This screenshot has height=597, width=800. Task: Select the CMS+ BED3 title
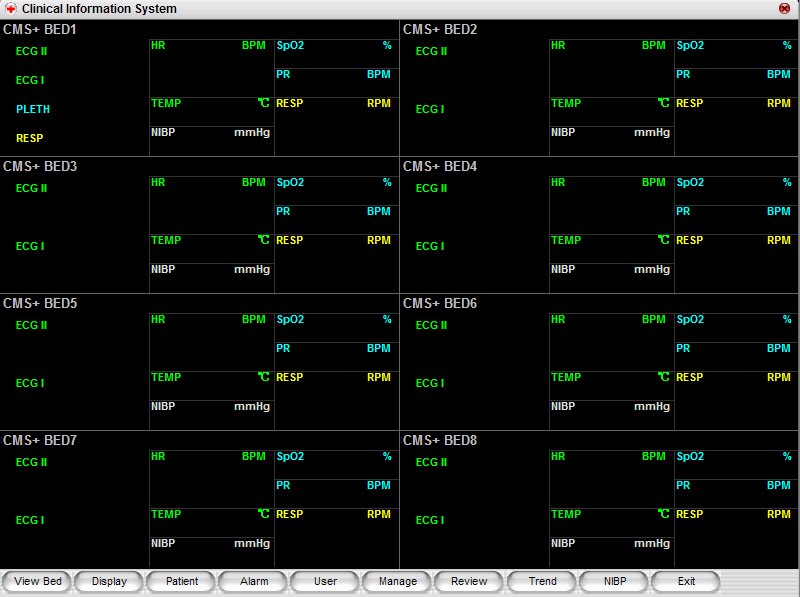pos(40,166)
